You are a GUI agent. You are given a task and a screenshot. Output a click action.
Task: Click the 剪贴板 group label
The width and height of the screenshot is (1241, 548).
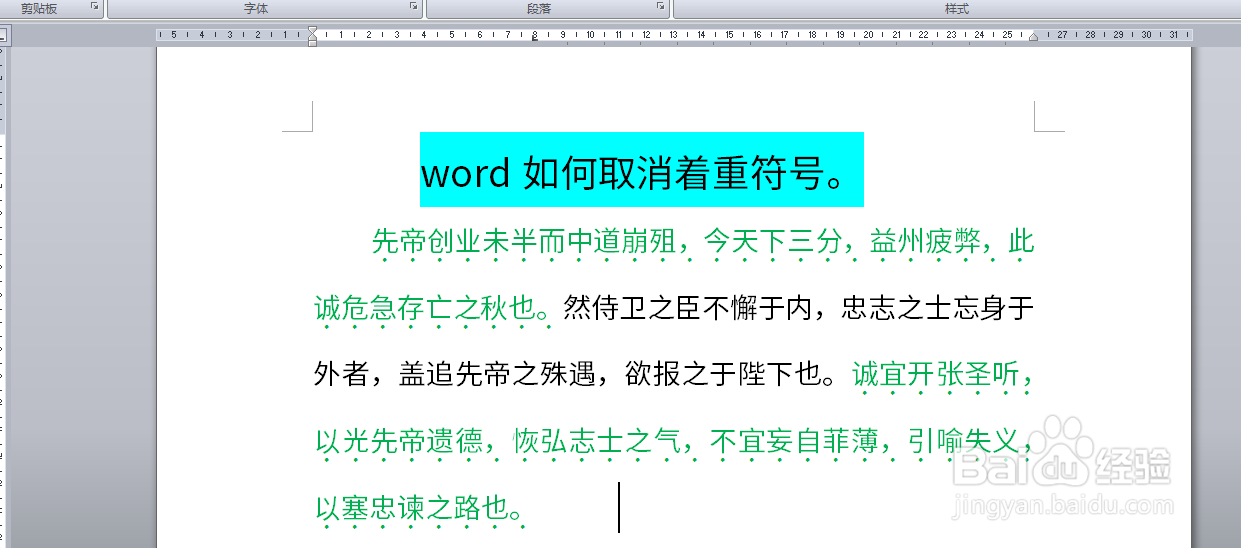click(40, 9)
